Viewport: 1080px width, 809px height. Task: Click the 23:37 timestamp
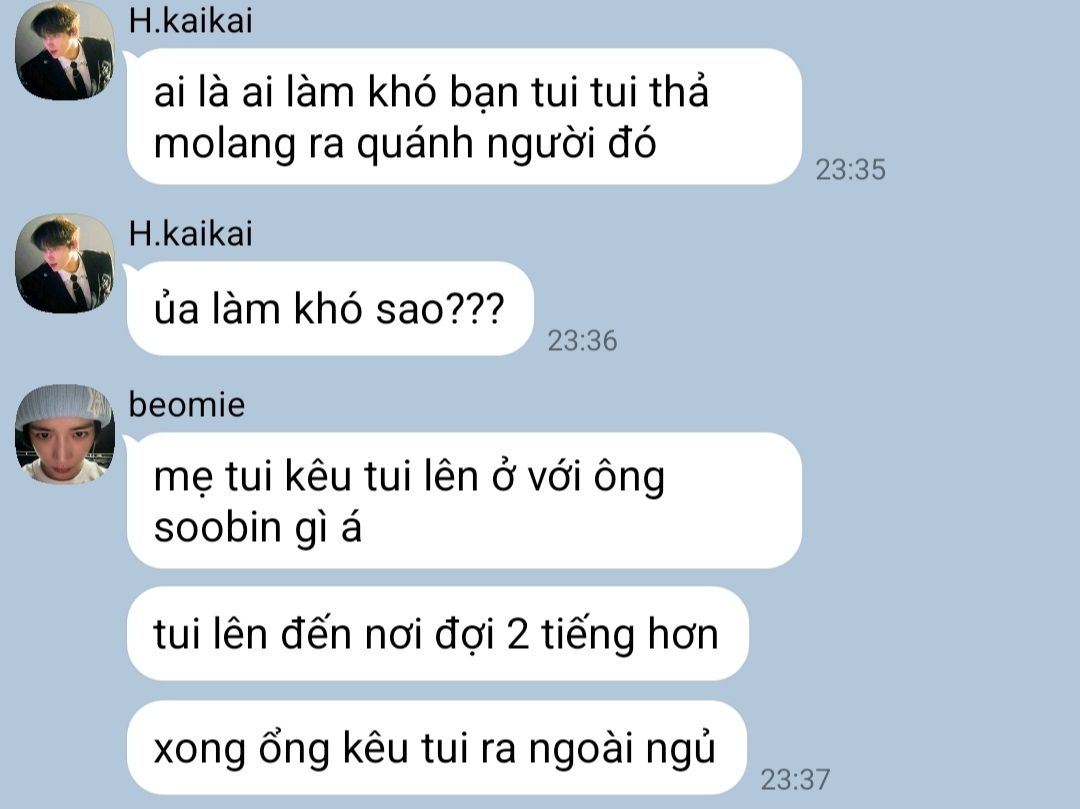pyautogui.click(x=795, y=779)
